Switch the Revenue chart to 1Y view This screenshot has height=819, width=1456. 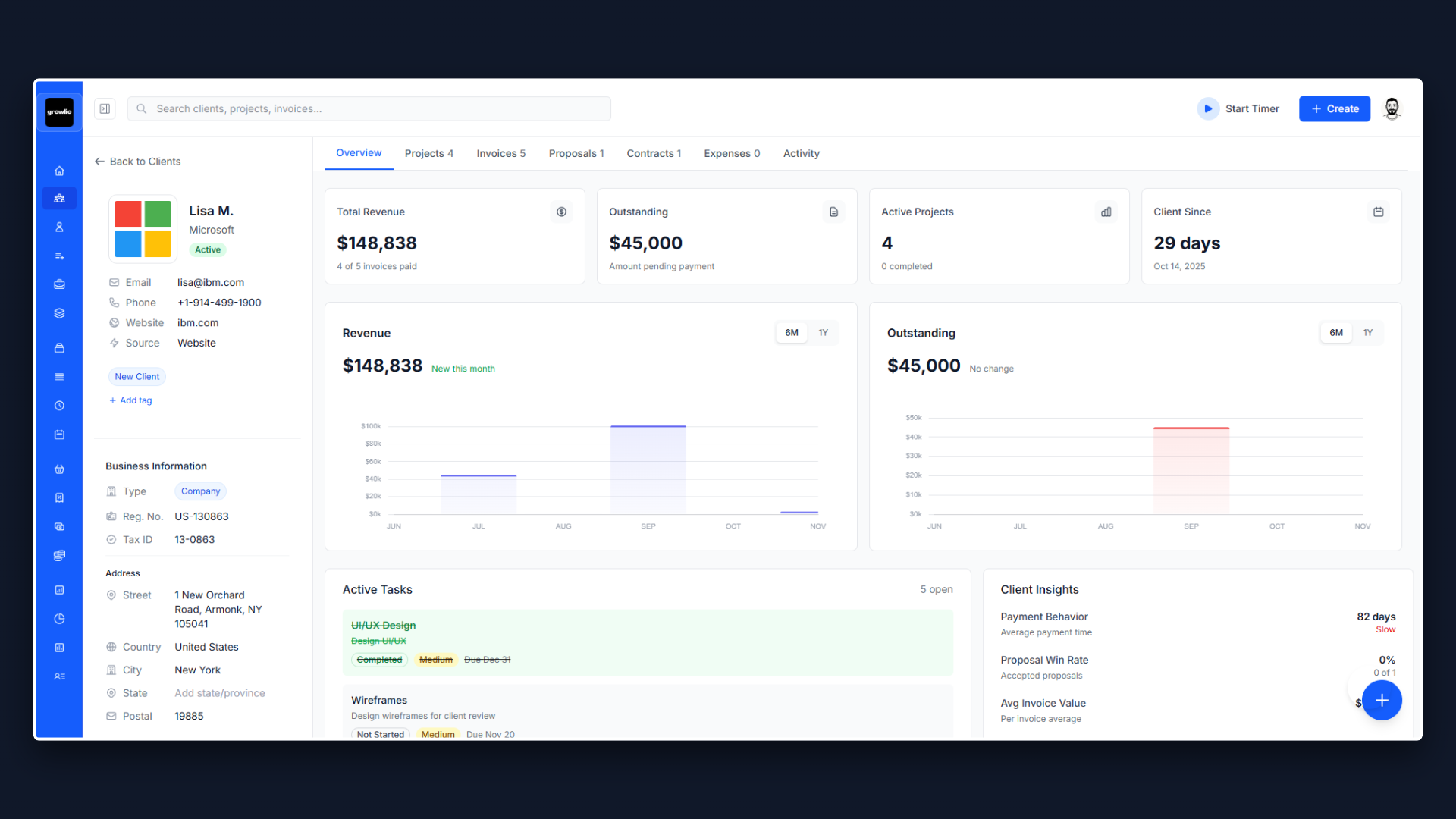824,332
